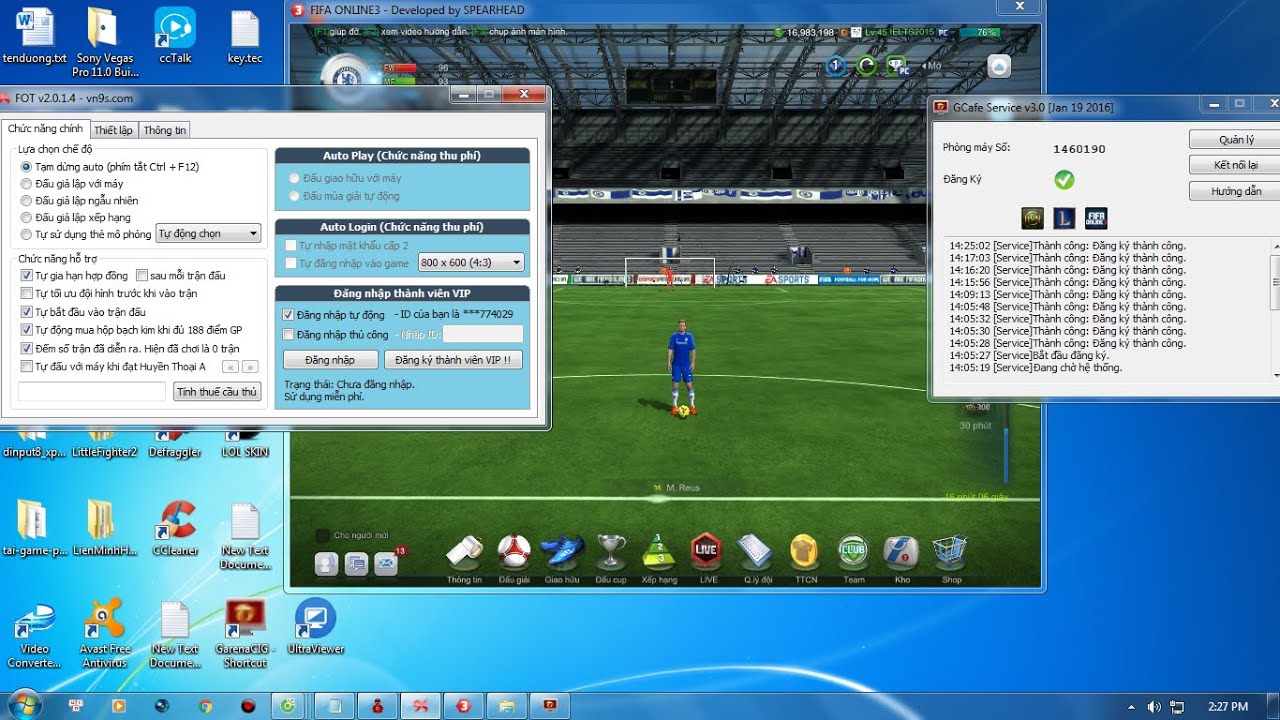Select Đấu giả lập với máy option
Screen dimensions: 1280x720
click(26, 184)
